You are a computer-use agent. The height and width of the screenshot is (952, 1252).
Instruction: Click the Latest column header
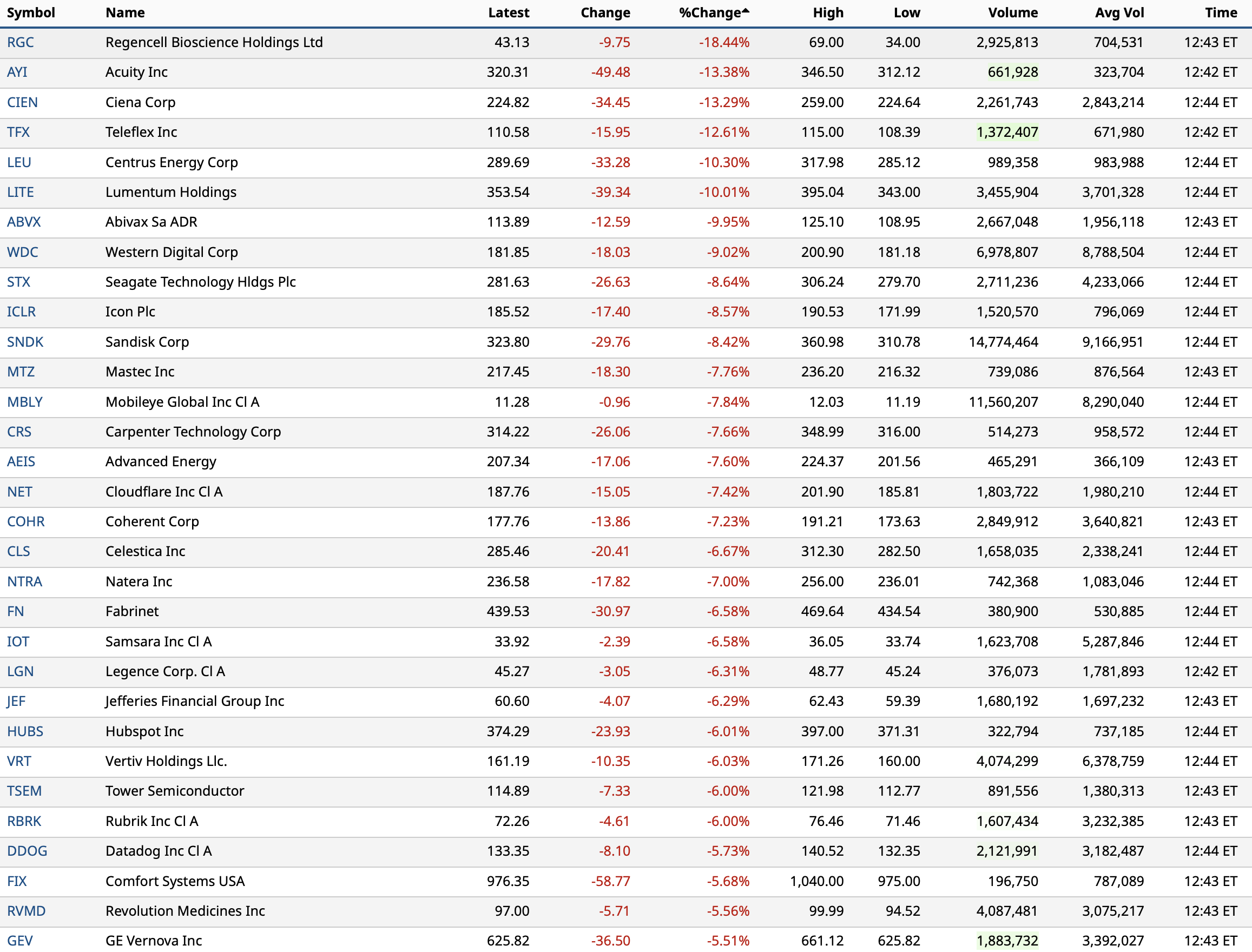pyautogui.click(x=509, y=13)
